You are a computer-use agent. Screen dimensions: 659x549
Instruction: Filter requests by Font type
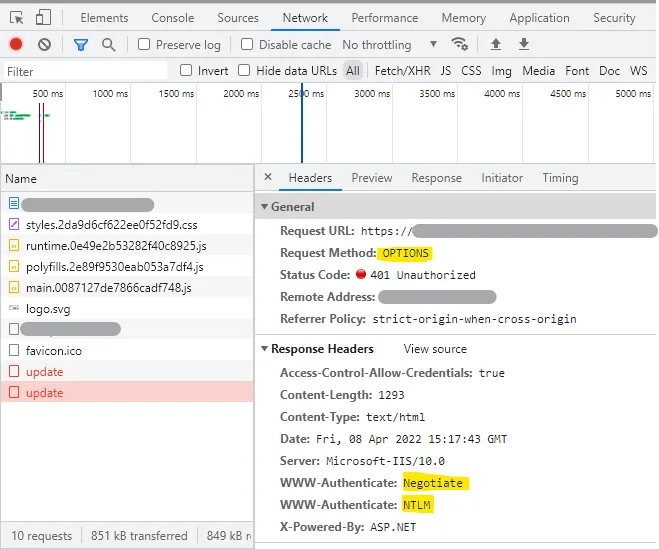577,71
